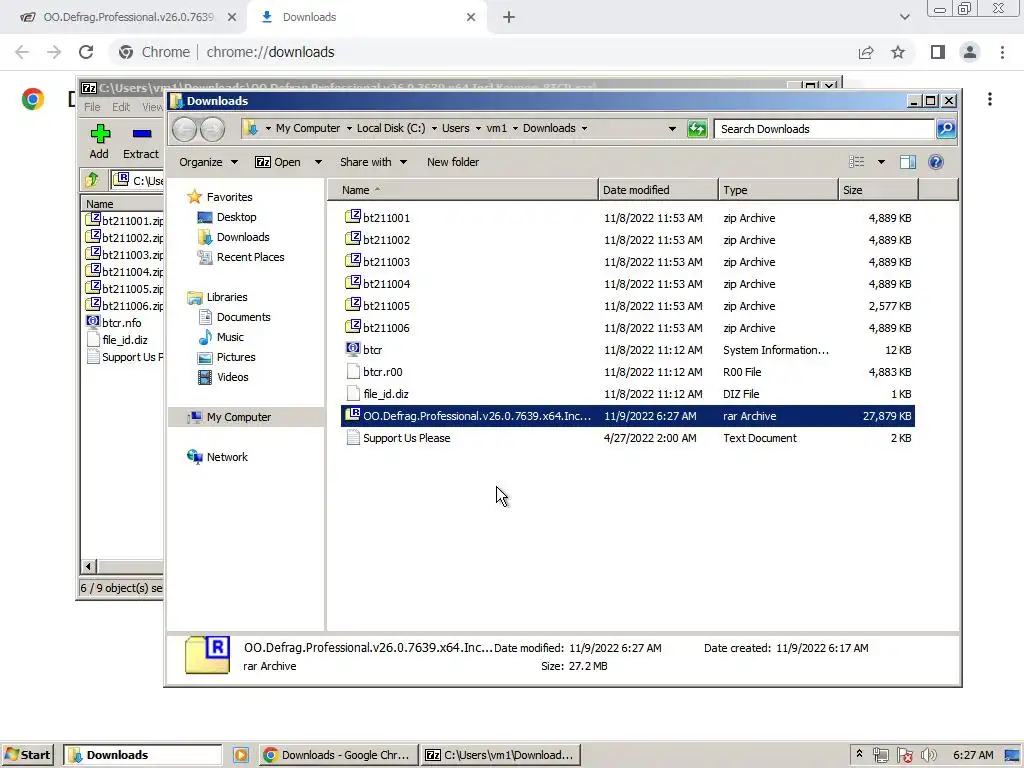Open the downloads page three-dot menu
This screenshot has height=768, width=1024.
[990, 99]
